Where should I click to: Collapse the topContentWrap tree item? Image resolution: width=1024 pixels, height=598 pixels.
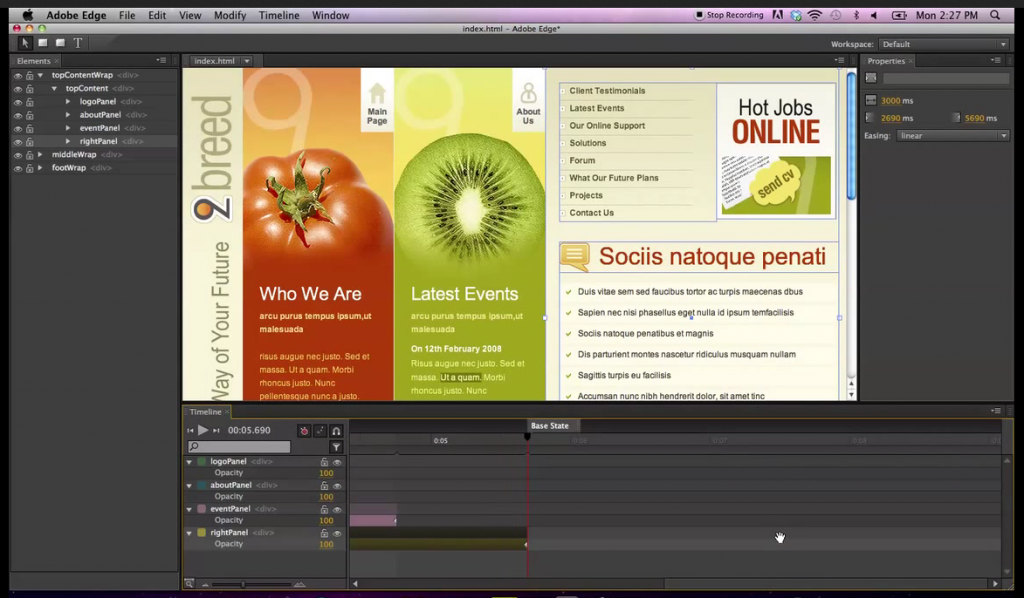point(40,75)
